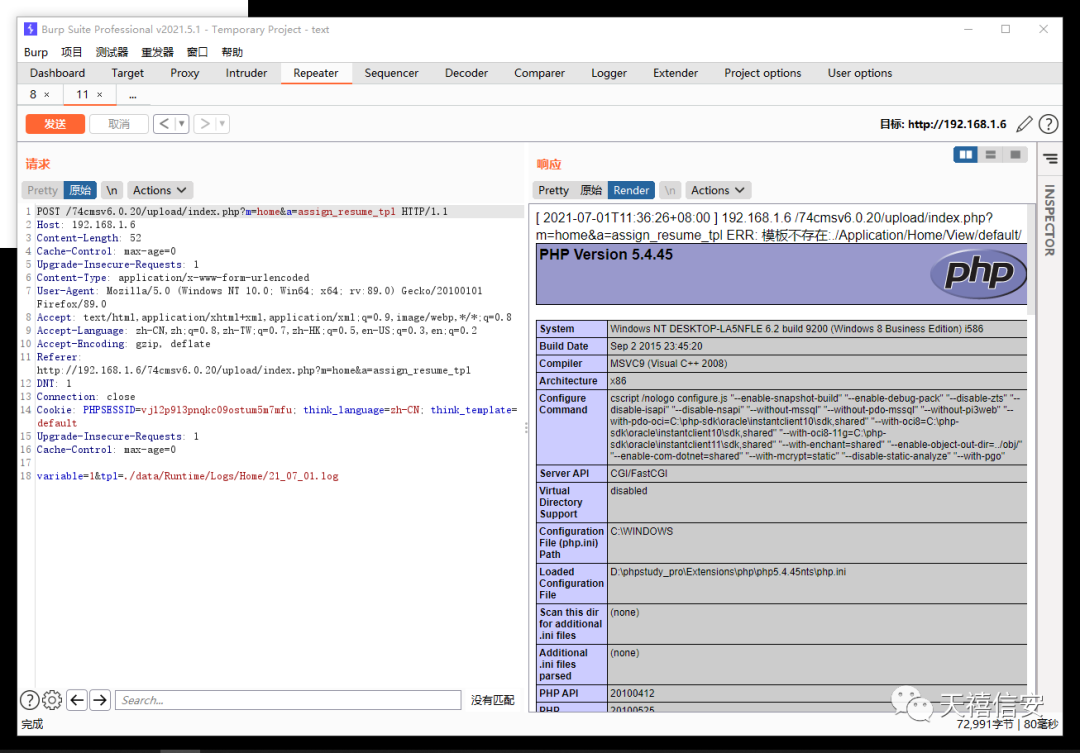Screen dimensions: 1080x753
Task: Click the 发送 send button
Action: click(55, 124)
